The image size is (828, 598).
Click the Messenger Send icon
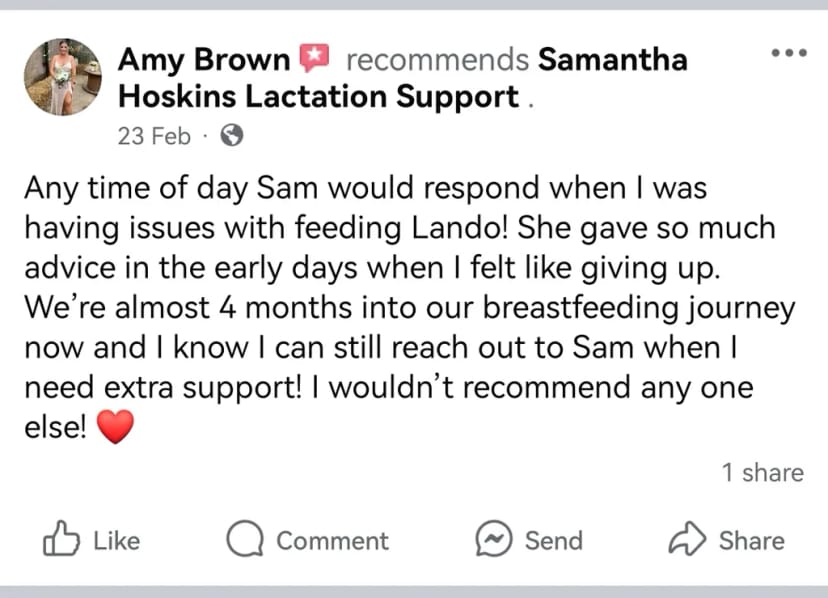[x=494, y=539]
